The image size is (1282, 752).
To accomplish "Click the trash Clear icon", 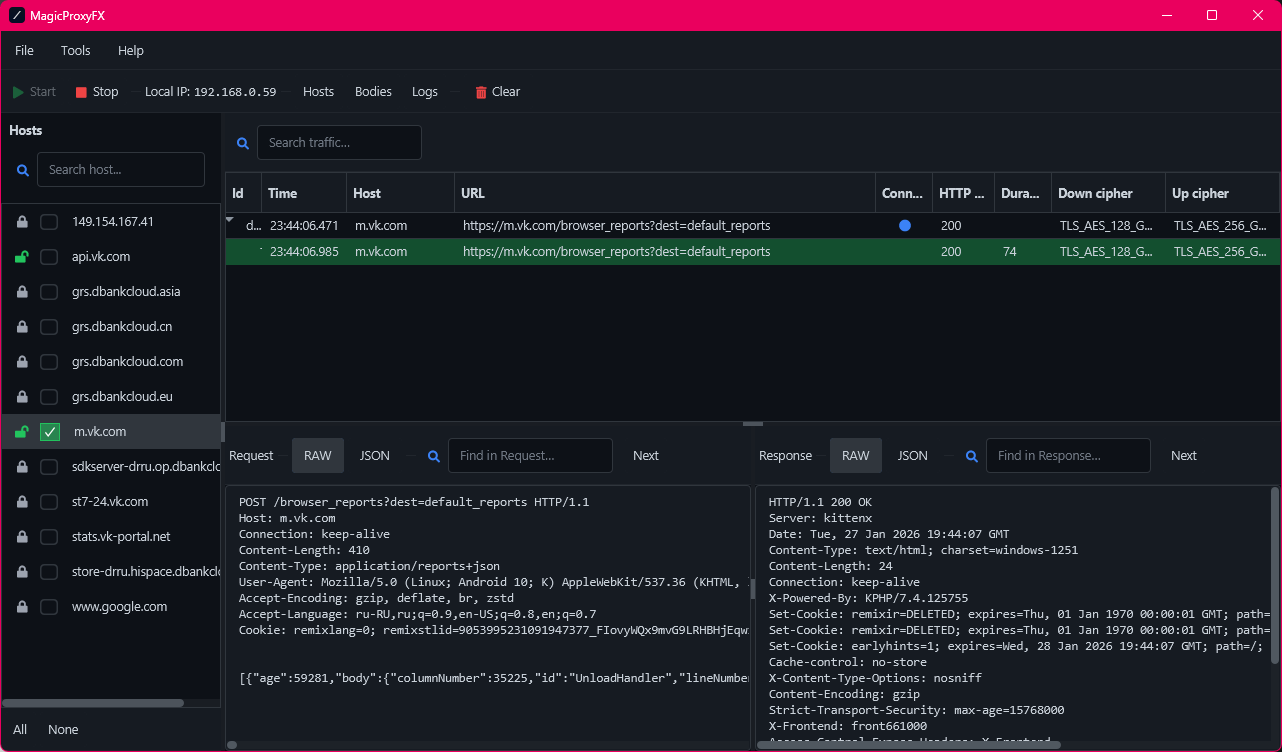I will (x=481, y=92).
